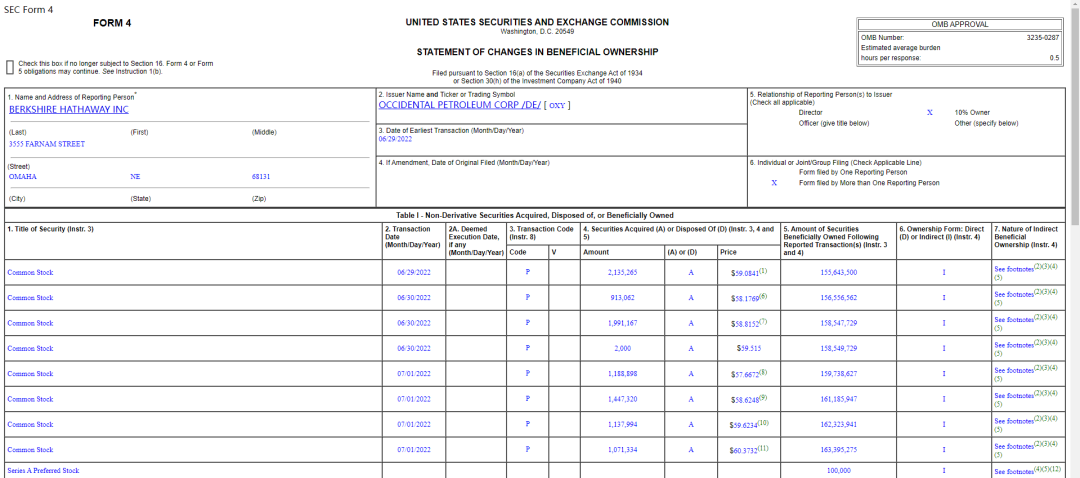Click the amount 2,000
This screenshot has height=478, width=1080.
click(622, 349)
